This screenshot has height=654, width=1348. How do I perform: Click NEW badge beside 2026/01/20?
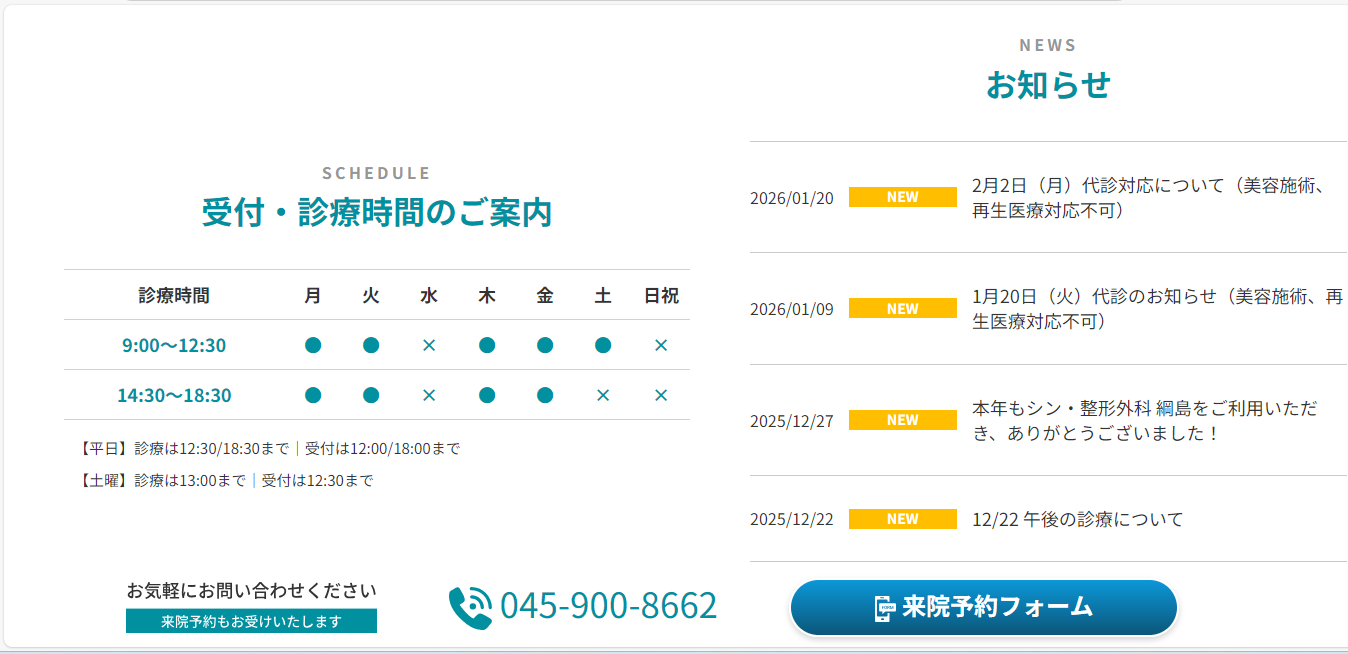(x=902, y=197)
